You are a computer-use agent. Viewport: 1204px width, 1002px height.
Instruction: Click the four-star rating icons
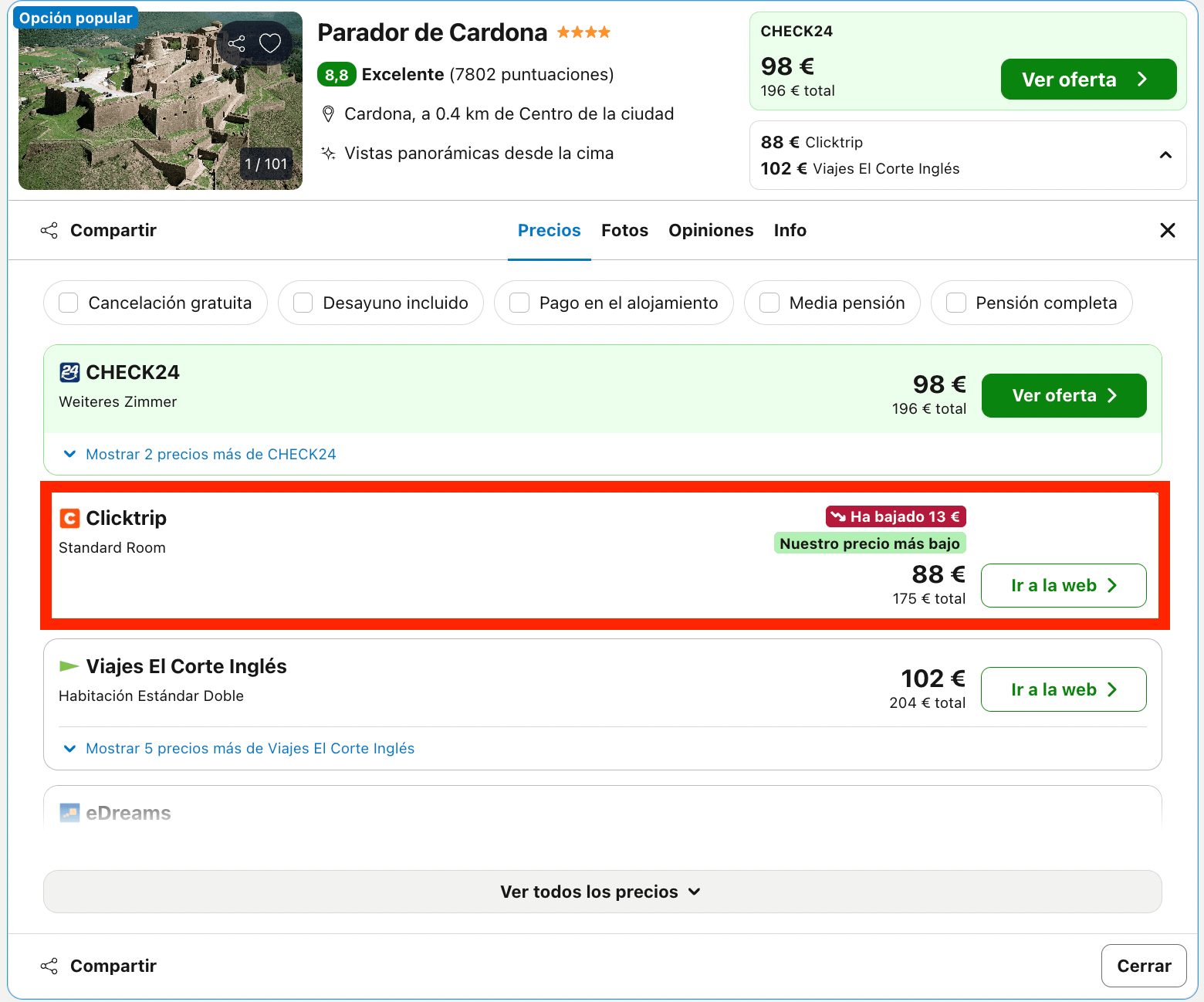[x=583, y=32]
